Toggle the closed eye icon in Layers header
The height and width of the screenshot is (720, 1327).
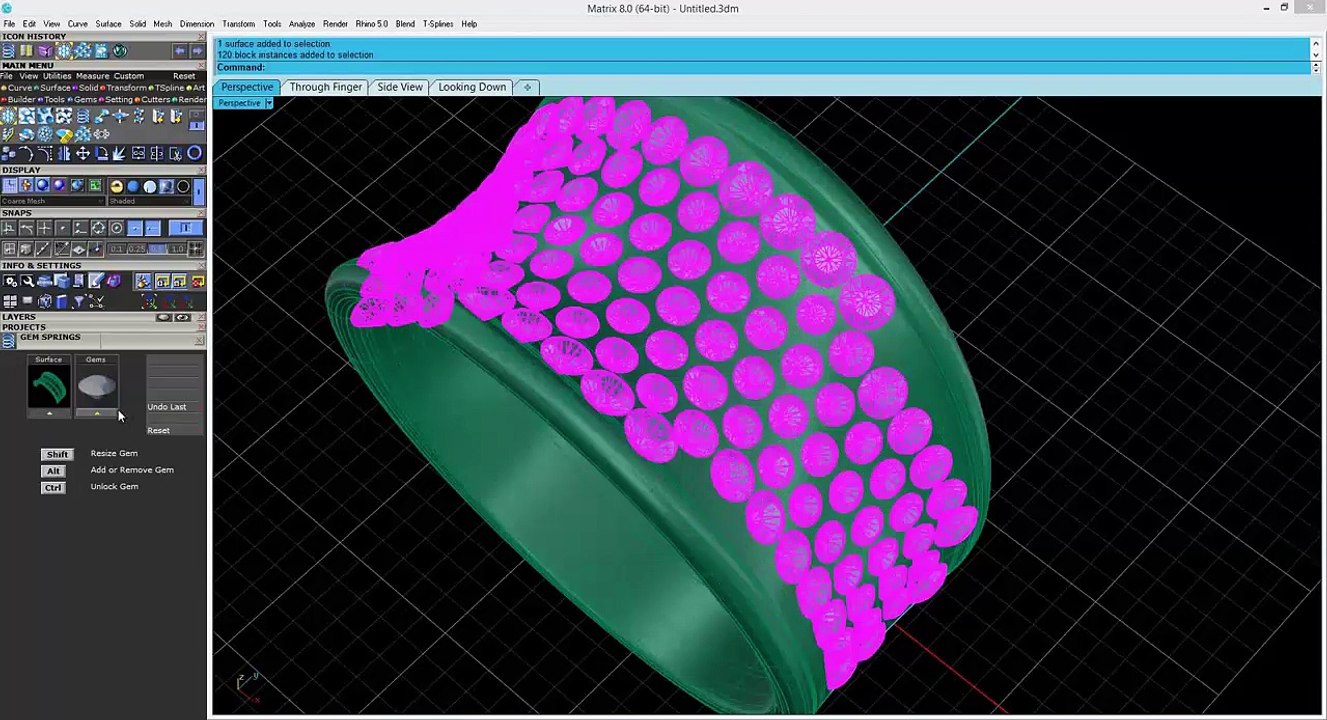[x=164, y=318]
